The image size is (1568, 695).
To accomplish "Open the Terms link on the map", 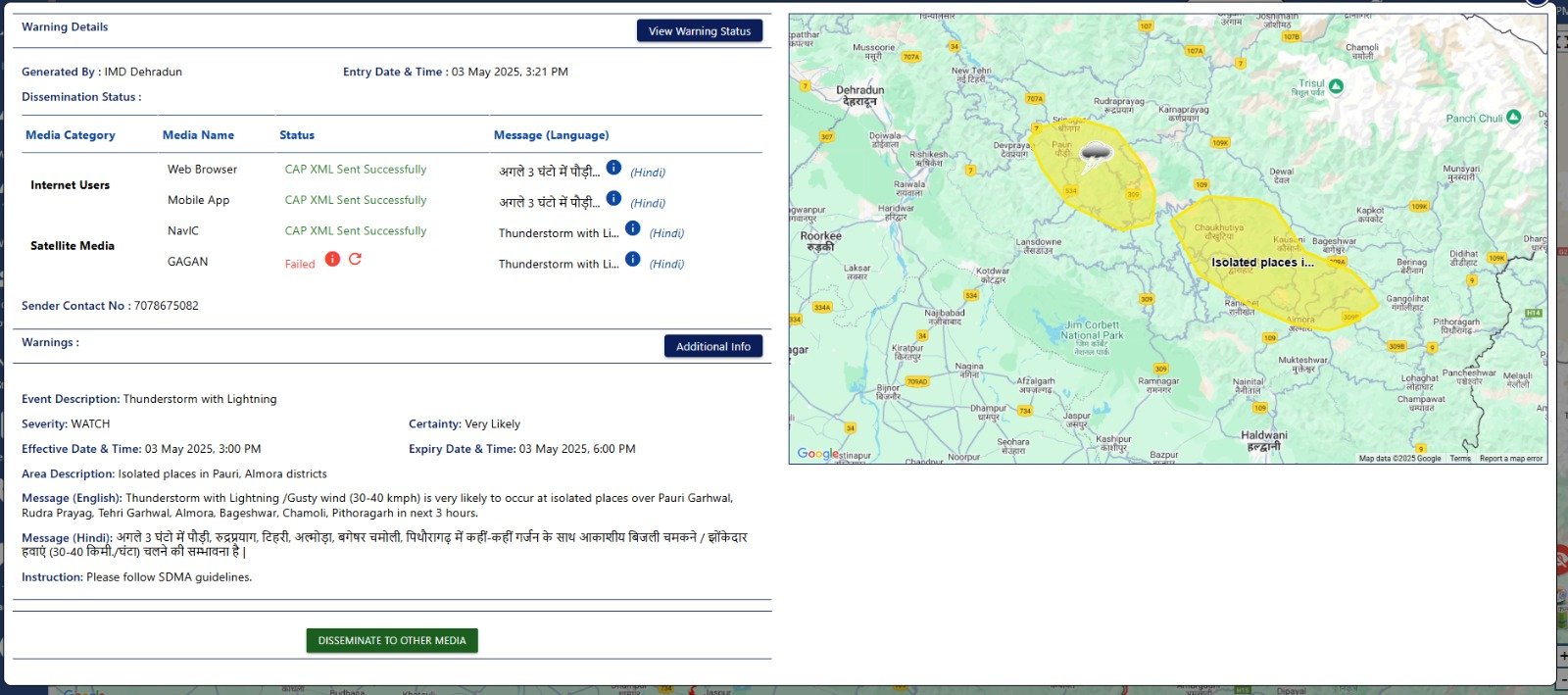I will [1460, 459].
